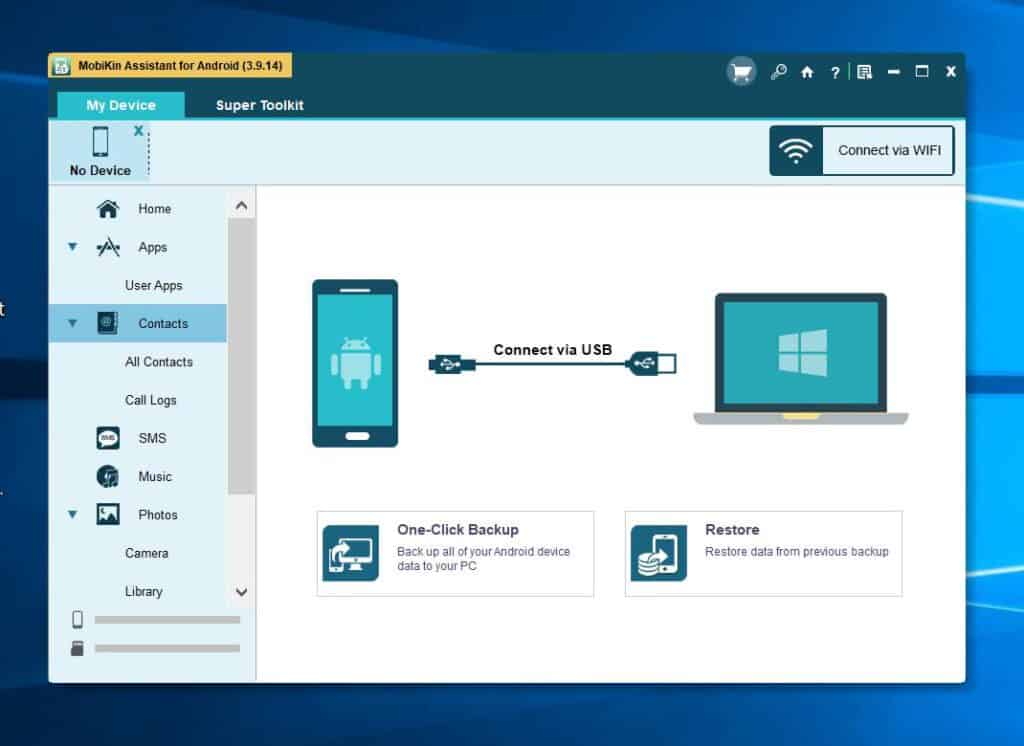Click the Apps icon in sidebar
This screenshot has width=1024, height=746.
point(108,248)
